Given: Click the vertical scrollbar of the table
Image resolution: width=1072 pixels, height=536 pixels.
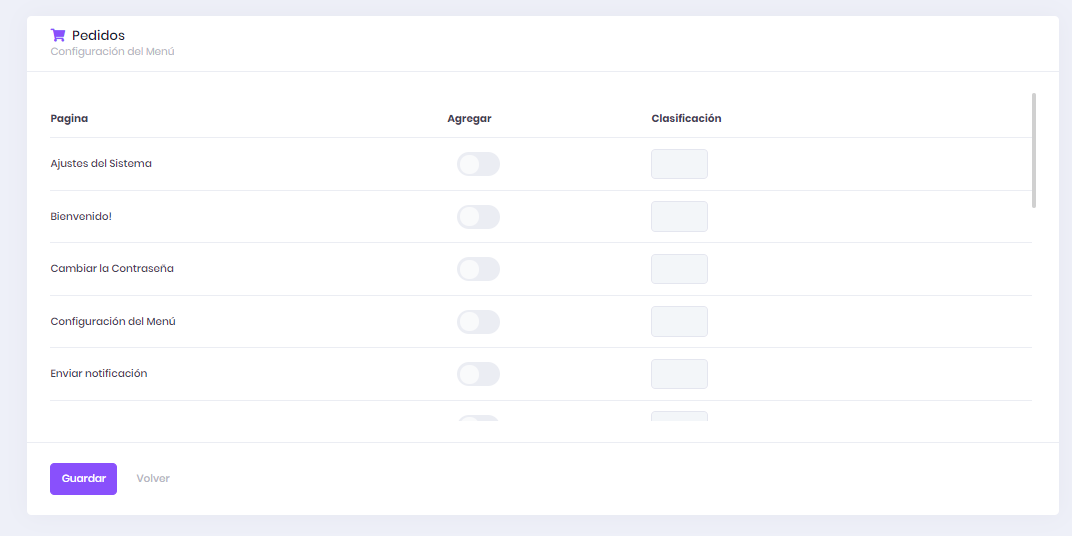Looking at the screenshot, I should click(1034, 150).
